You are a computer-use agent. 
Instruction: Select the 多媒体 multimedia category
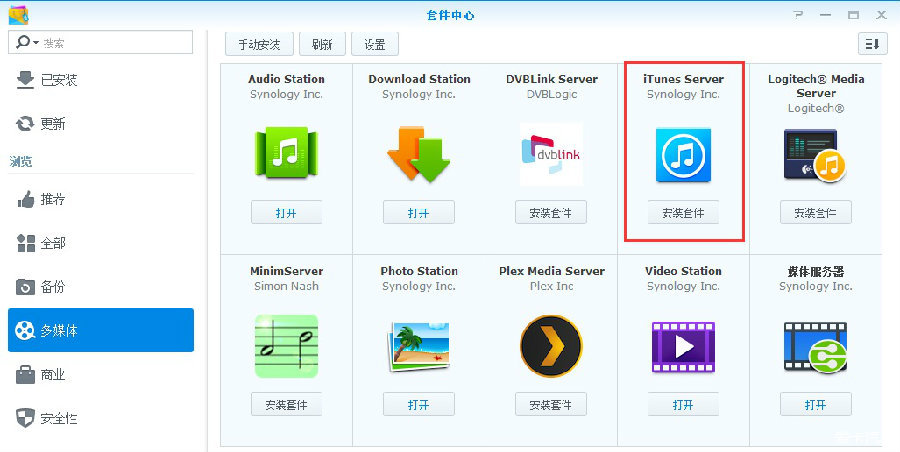pos(101,330)
